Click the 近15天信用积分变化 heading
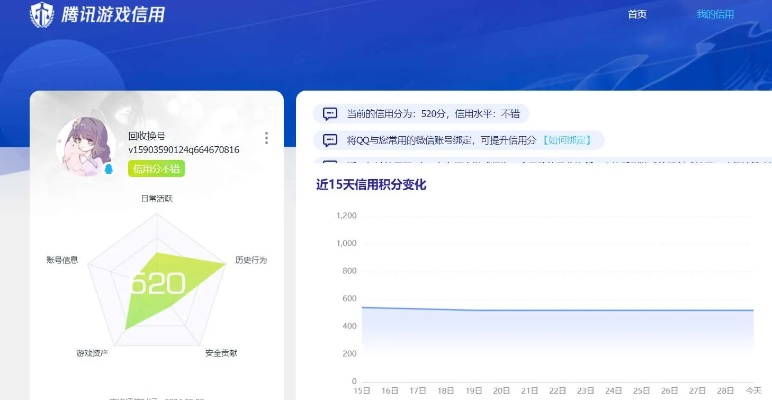This screenshot has height=400, width=772. click(371, 185)
